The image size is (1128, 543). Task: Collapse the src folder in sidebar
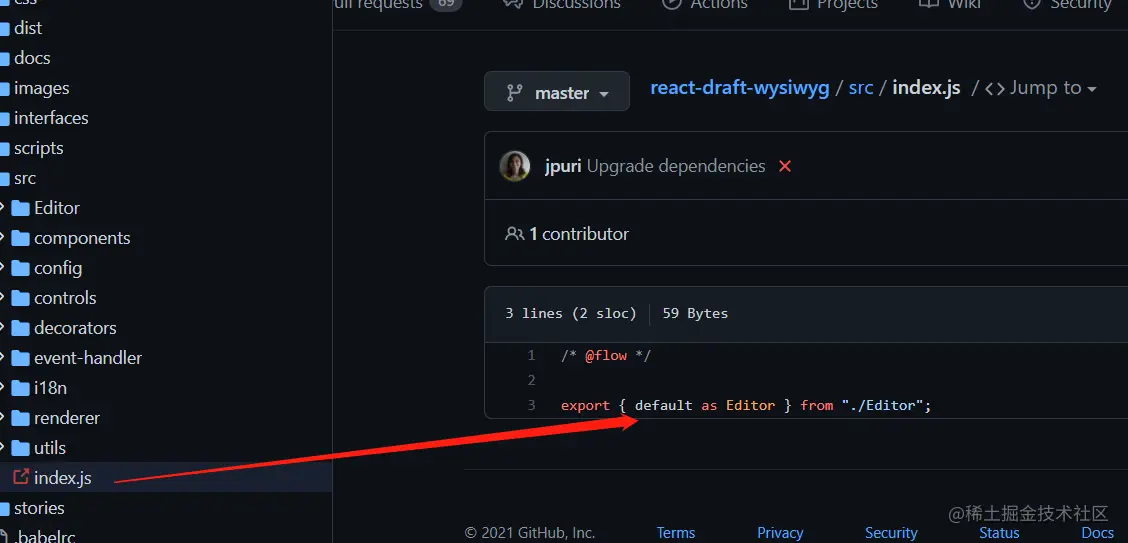(24, 178)
